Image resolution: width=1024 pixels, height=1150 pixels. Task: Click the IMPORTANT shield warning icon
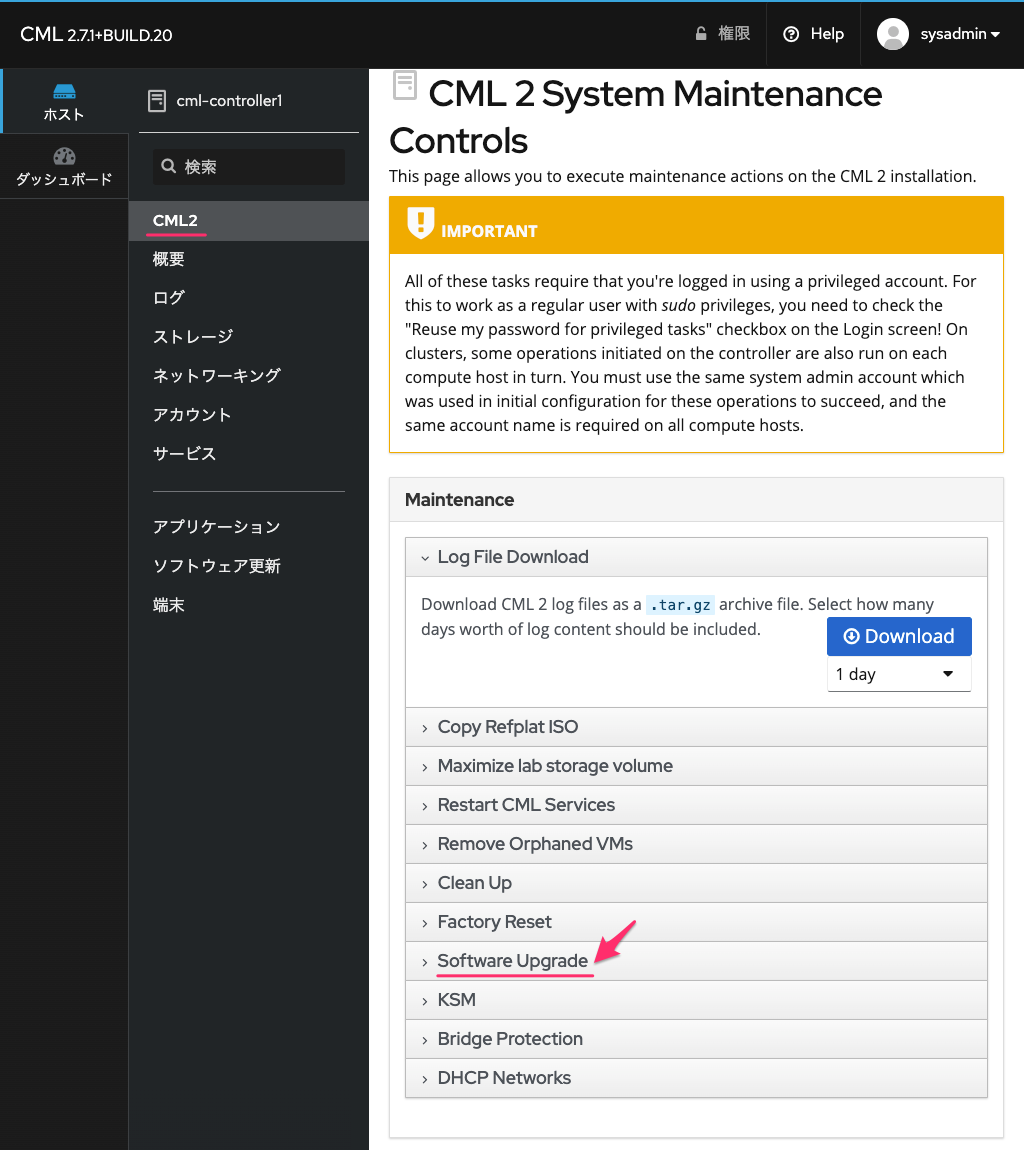click(x=421, y=223)
